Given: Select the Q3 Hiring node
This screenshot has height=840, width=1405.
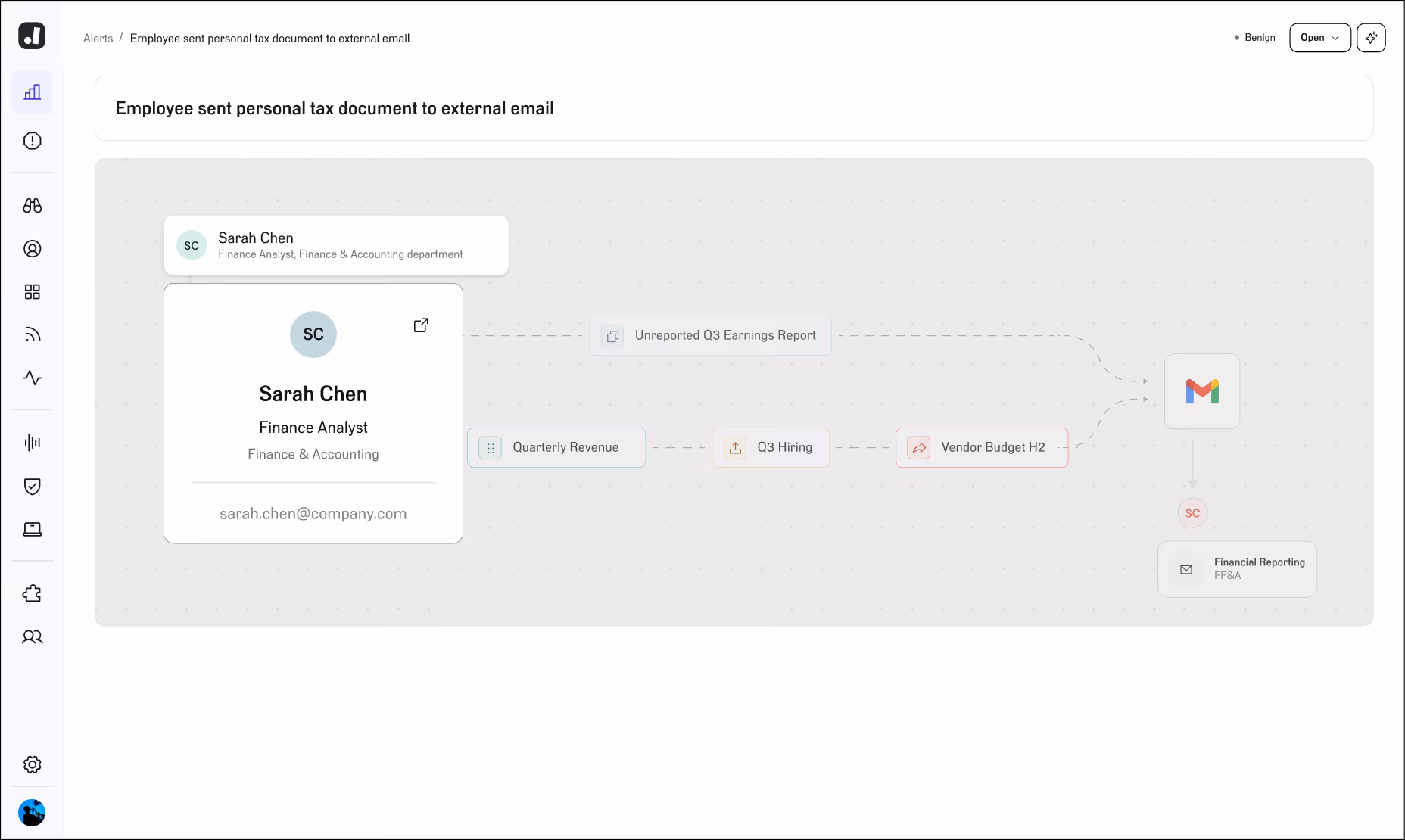Looking at the screenshot, I should coord(770,447).
